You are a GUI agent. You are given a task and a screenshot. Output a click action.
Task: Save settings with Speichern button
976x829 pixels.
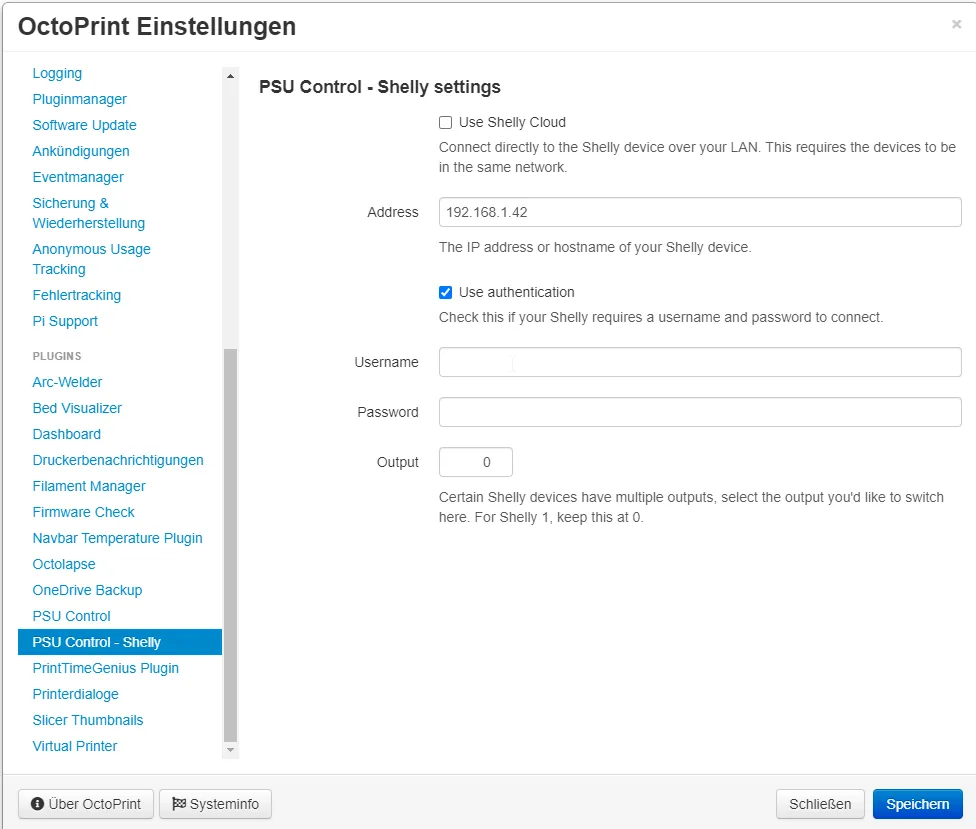click(x=917, y=804)
